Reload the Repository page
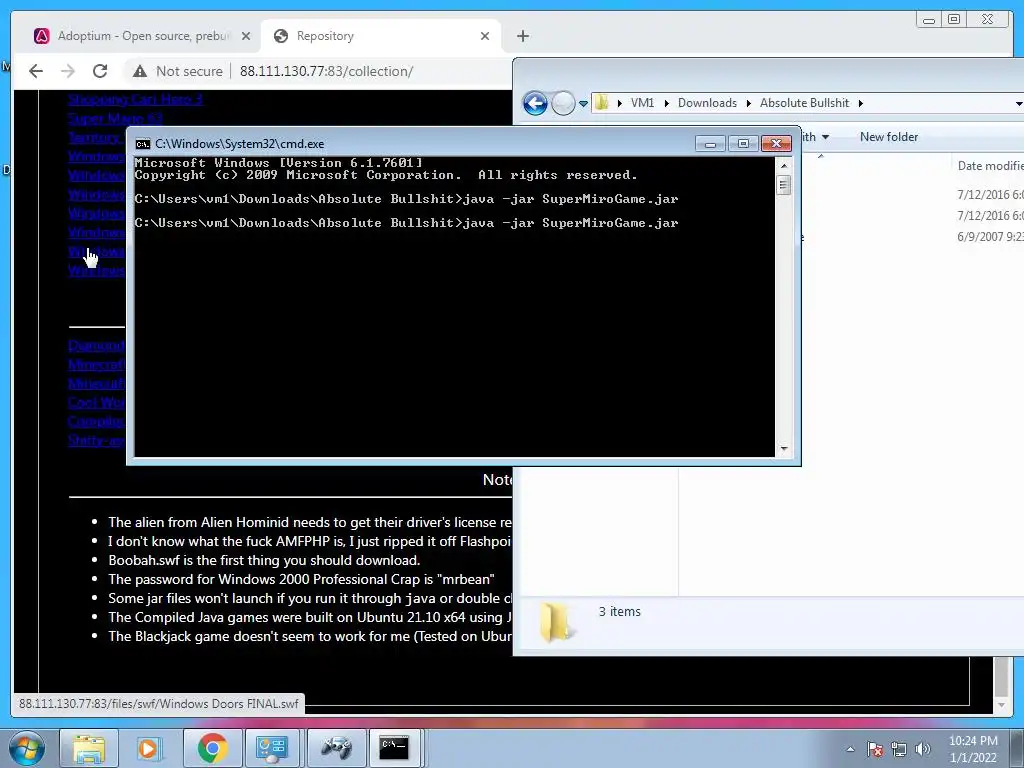Viewport: 1024px width, 768px height. click(100, 71)
